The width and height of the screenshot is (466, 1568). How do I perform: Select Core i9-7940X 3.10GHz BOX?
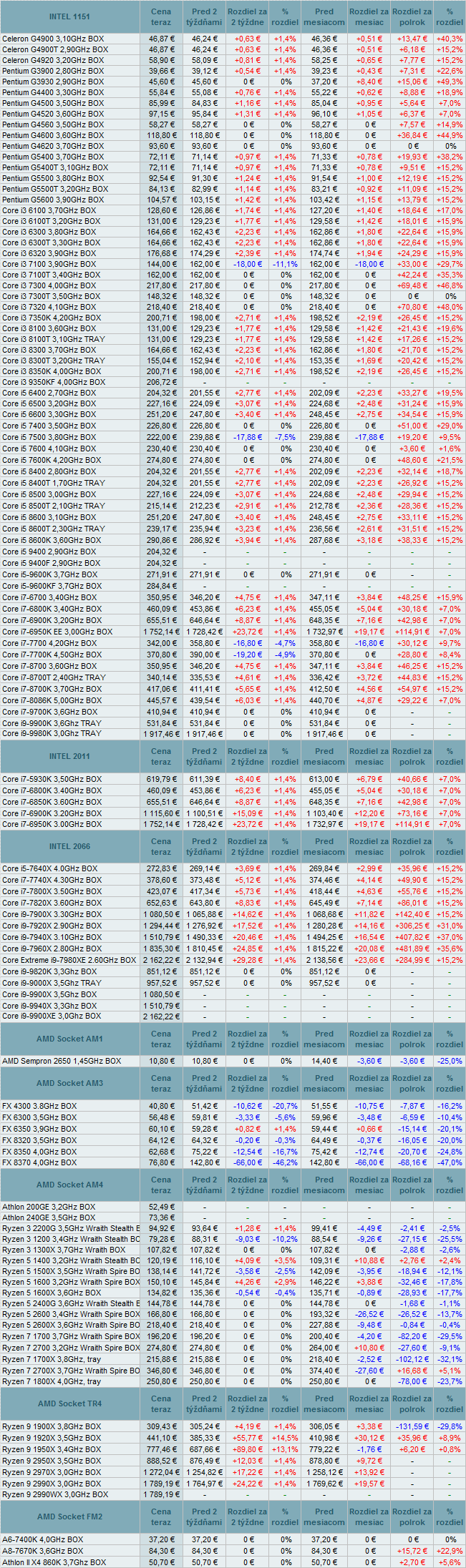[x=52, y=937]
